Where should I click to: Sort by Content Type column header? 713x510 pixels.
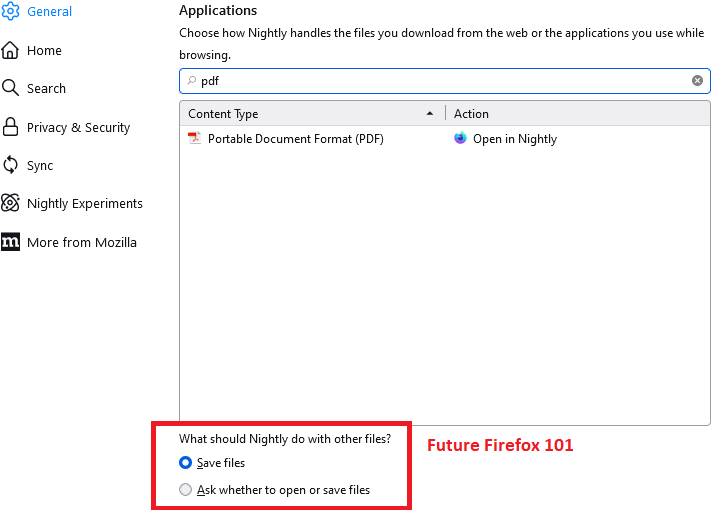(x=310, y=114)
